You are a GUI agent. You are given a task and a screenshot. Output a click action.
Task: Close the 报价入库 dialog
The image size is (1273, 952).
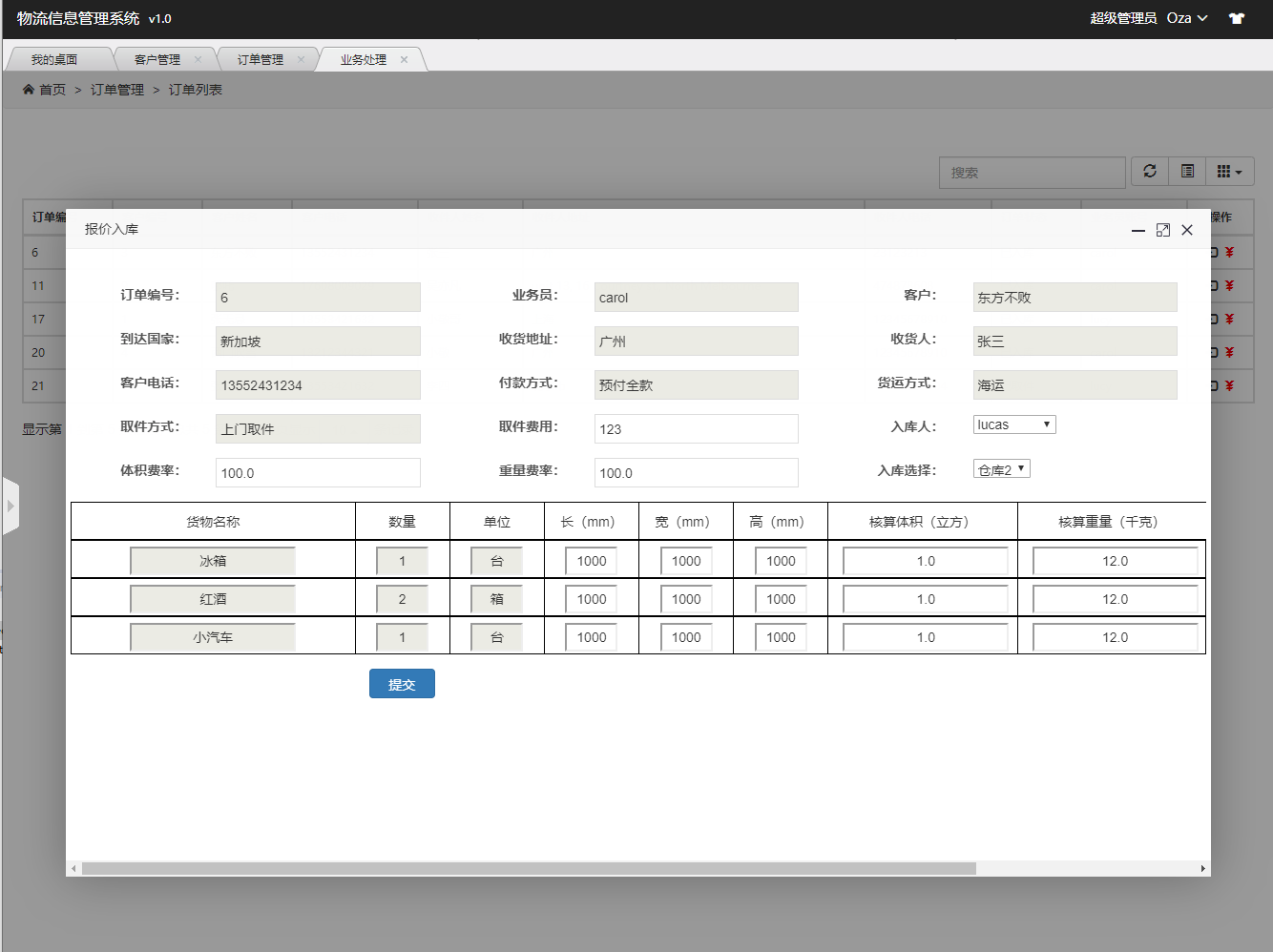pyautogui.click(x=1187, y=230)
